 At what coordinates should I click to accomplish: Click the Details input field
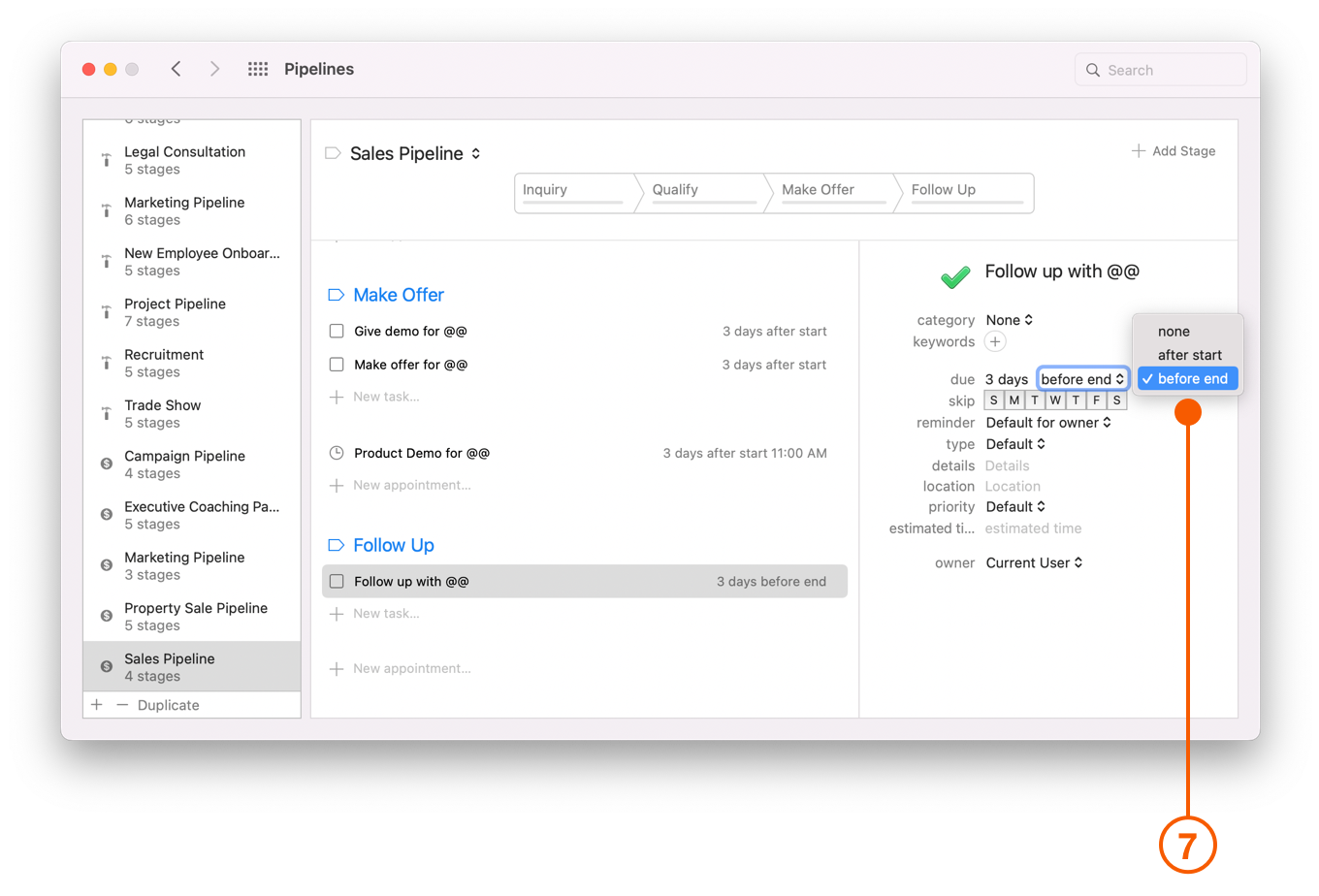1007,465
